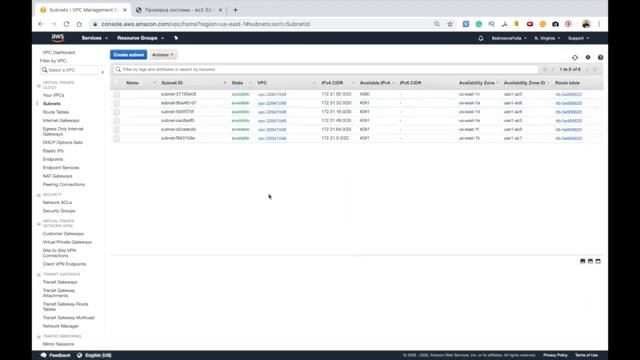The image size is (640, 360).
Task: Open Internet Gateways in the sidebar
Action: point(61,120)
